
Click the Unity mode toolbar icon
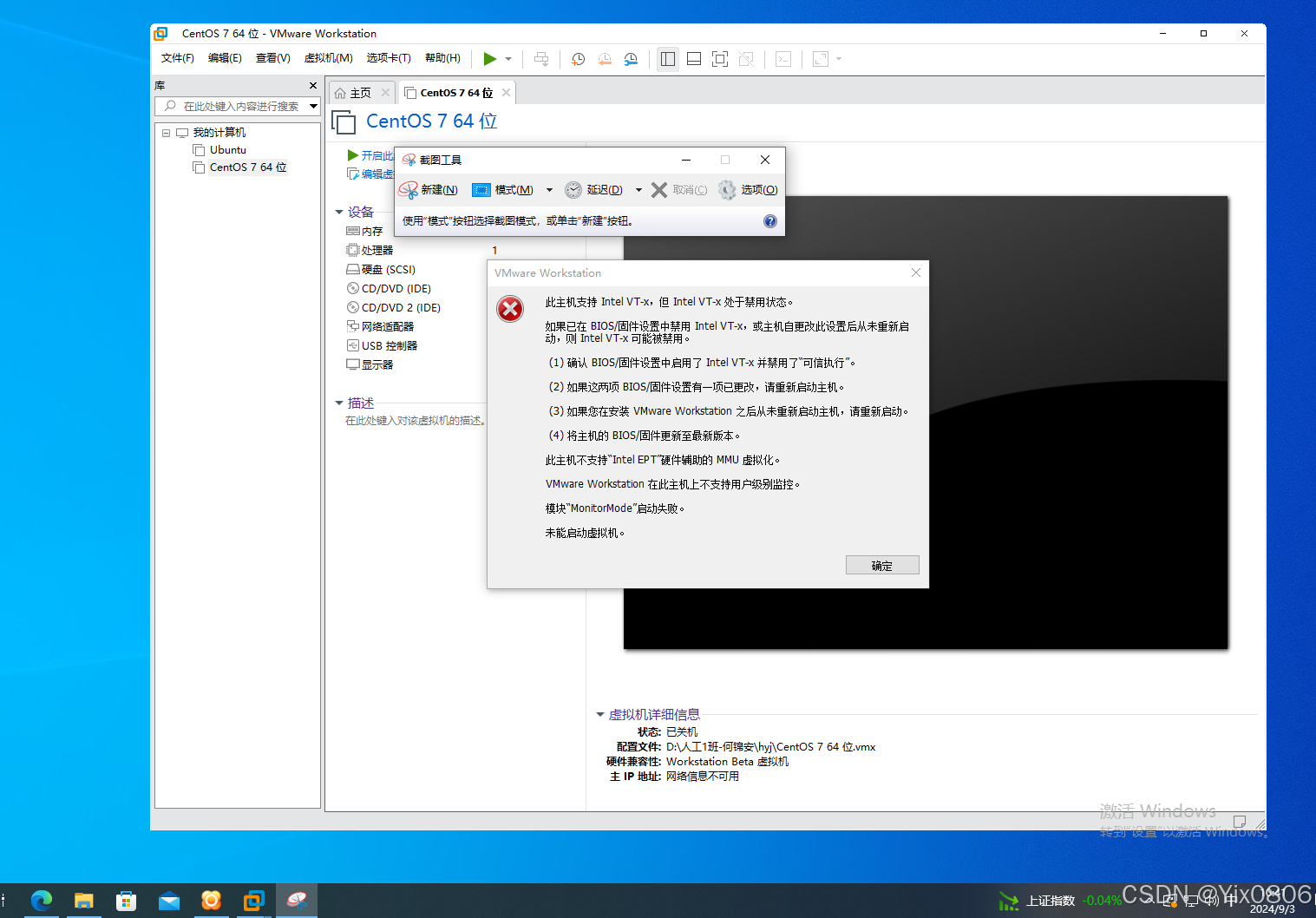746,59
